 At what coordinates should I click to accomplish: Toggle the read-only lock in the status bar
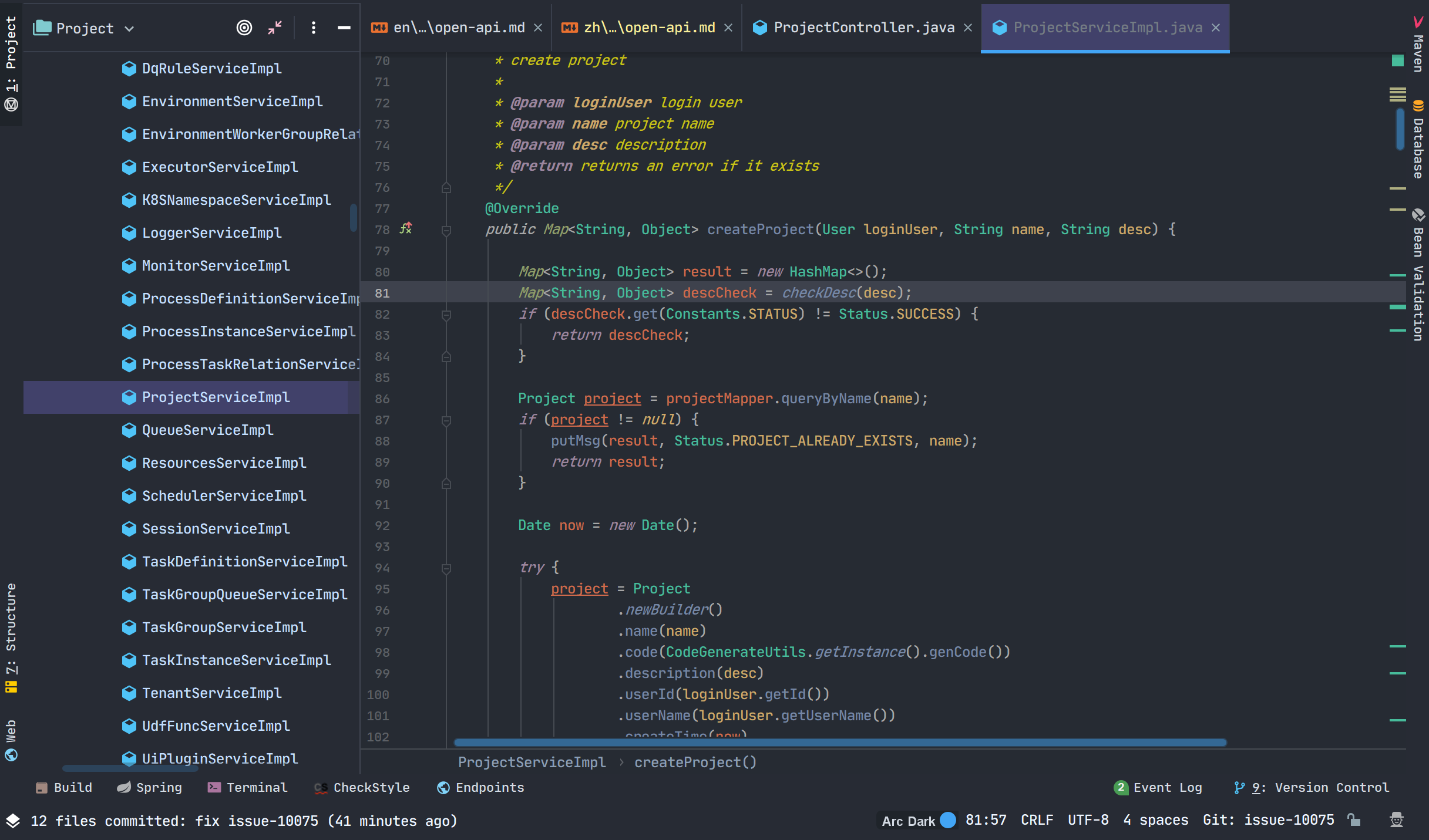tap(1354, 821)
